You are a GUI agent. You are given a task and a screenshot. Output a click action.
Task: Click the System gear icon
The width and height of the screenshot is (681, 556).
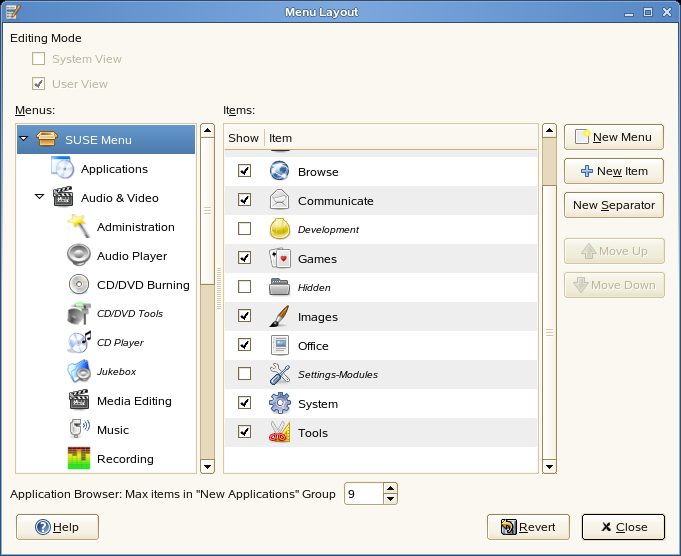point(280,404)
